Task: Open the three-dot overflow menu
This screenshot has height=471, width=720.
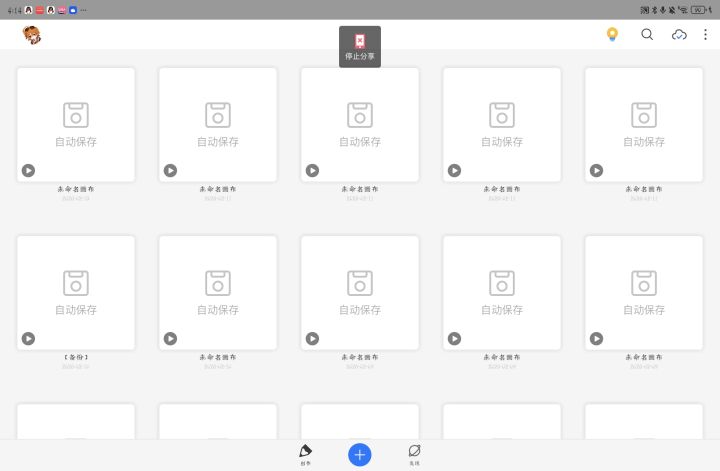Action: click(x=705, y=34)
